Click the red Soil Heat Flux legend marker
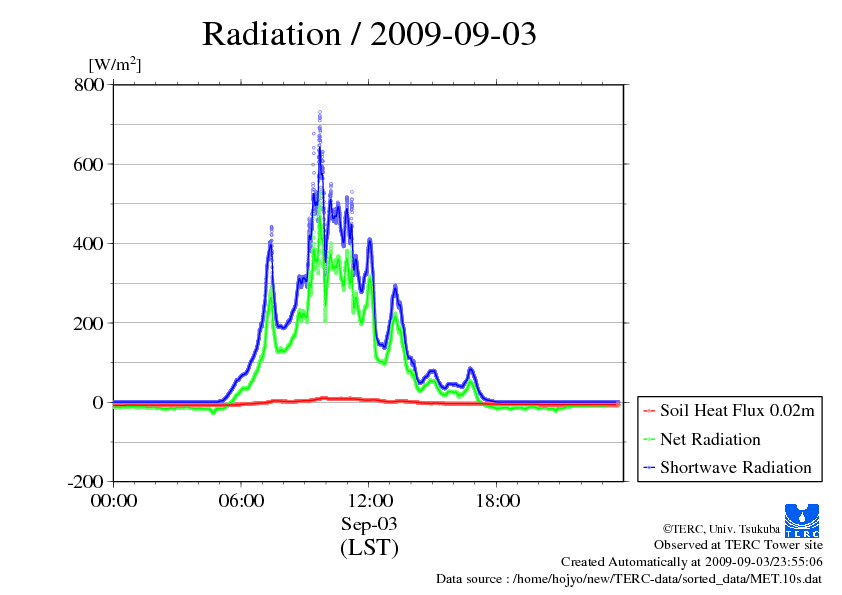The width and height of the screenshot is (842, 595). [x=649, y=411]
